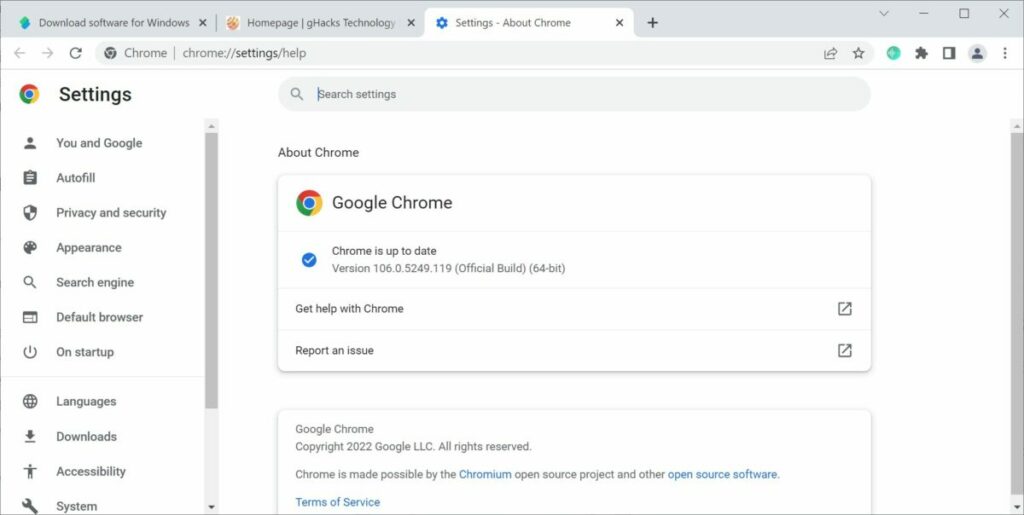This screenshot has width=1024, height=515.
Task: Focus the Search settings field
Action: (x=574, y=94)
